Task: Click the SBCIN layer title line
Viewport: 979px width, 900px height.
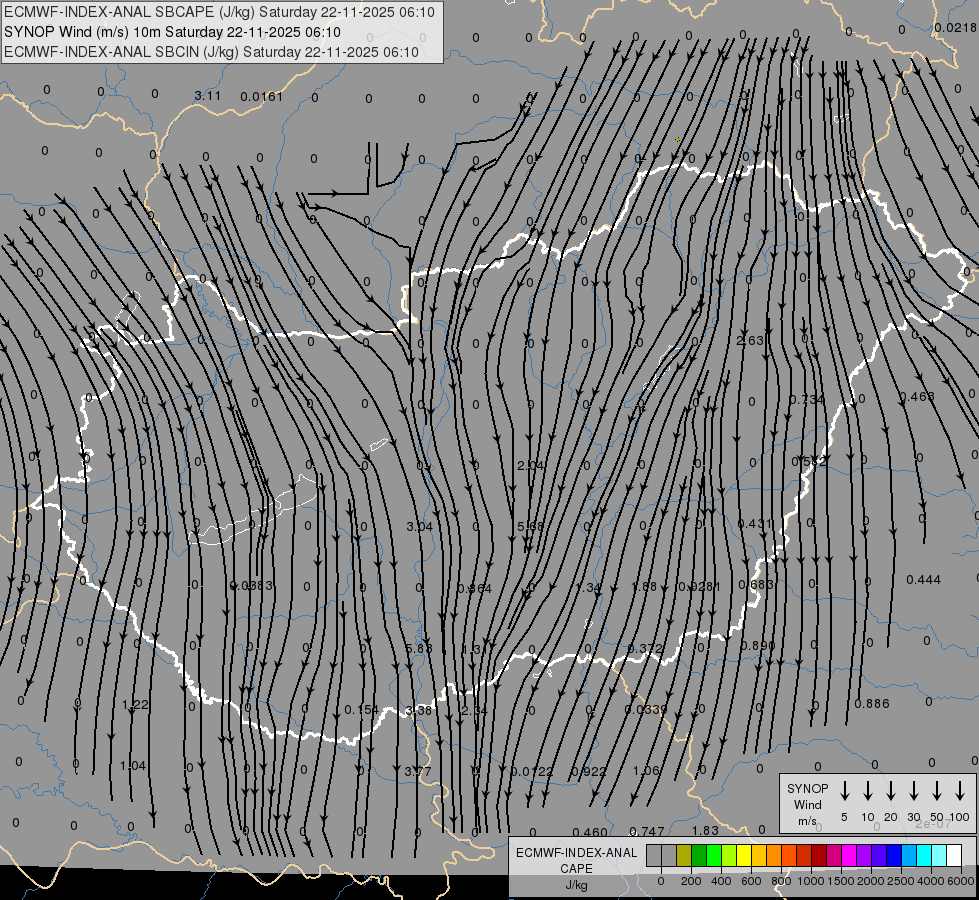Action: click(x=211, y=52)
